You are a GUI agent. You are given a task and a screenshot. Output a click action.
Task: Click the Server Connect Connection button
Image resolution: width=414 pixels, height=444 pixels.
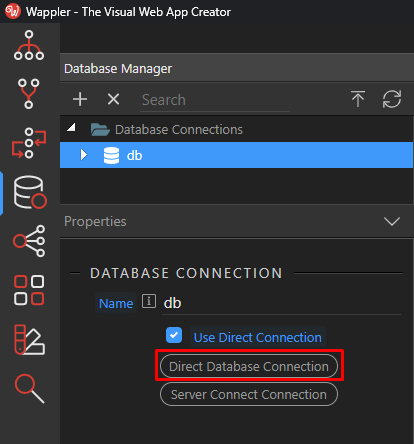249,394
